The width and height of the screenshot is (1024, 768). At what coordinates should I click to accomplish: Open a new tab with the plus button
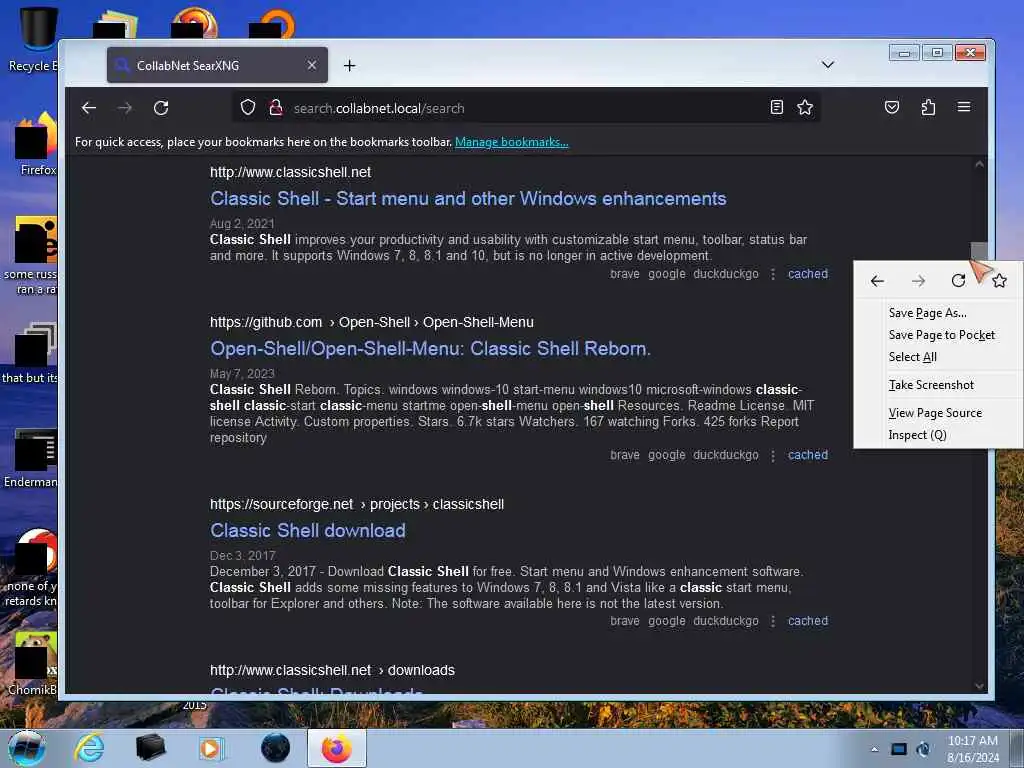(x=349, y=65)
